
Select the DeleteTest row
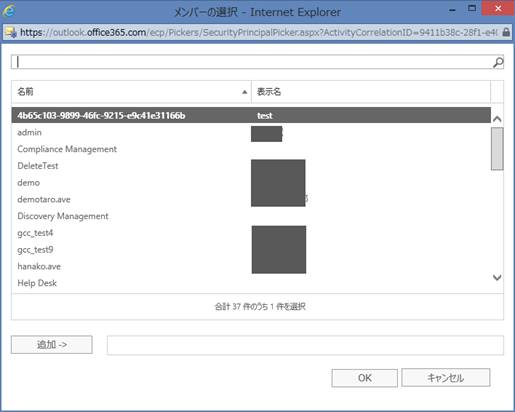tap(251, 166)
